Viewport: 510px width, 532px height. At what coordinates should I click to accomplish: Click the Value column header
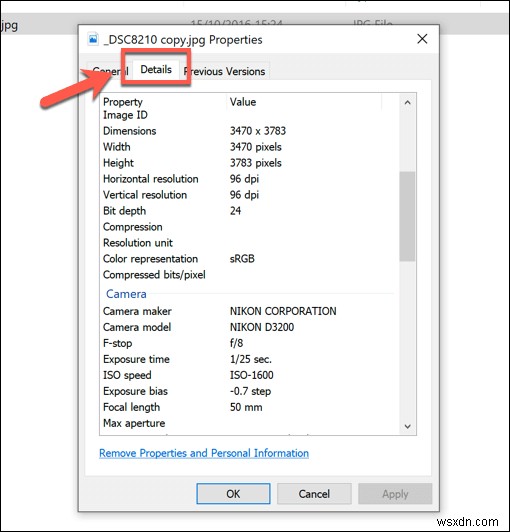[304, 102]
